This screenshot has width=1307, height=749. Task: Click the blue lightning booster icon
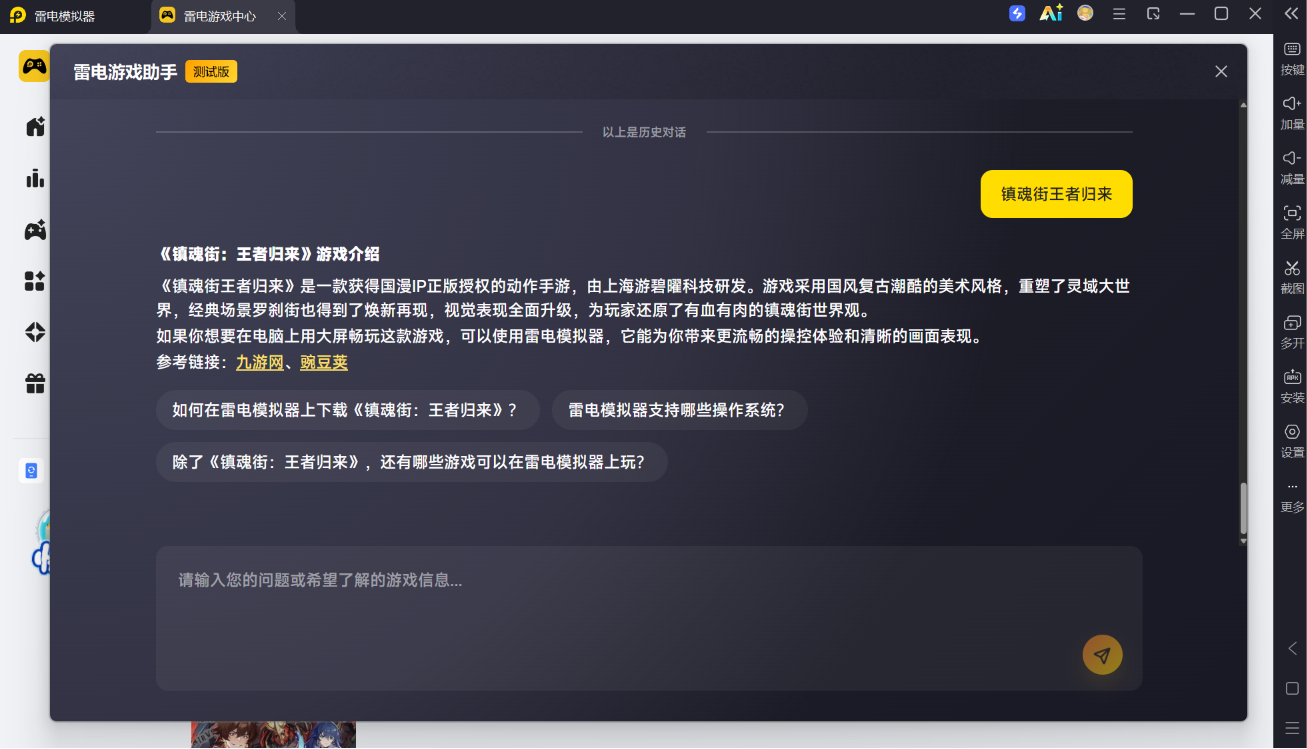click(1017, 13)
